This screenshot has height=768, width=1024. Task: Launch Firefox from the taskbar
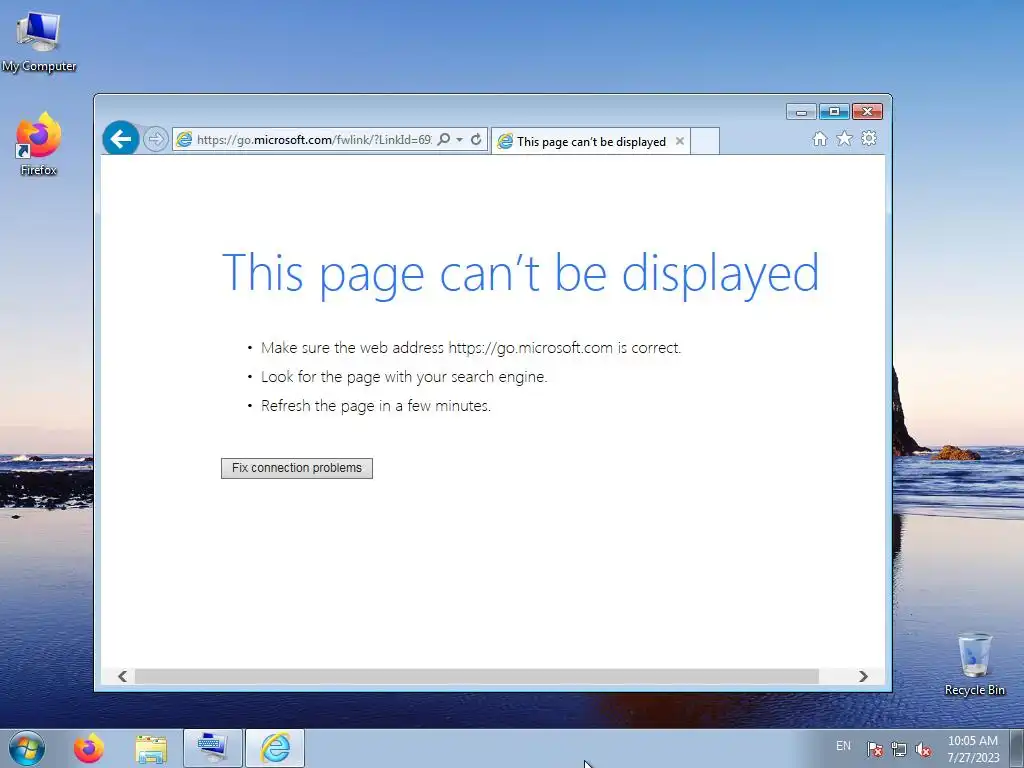click(x=89, y=748)
